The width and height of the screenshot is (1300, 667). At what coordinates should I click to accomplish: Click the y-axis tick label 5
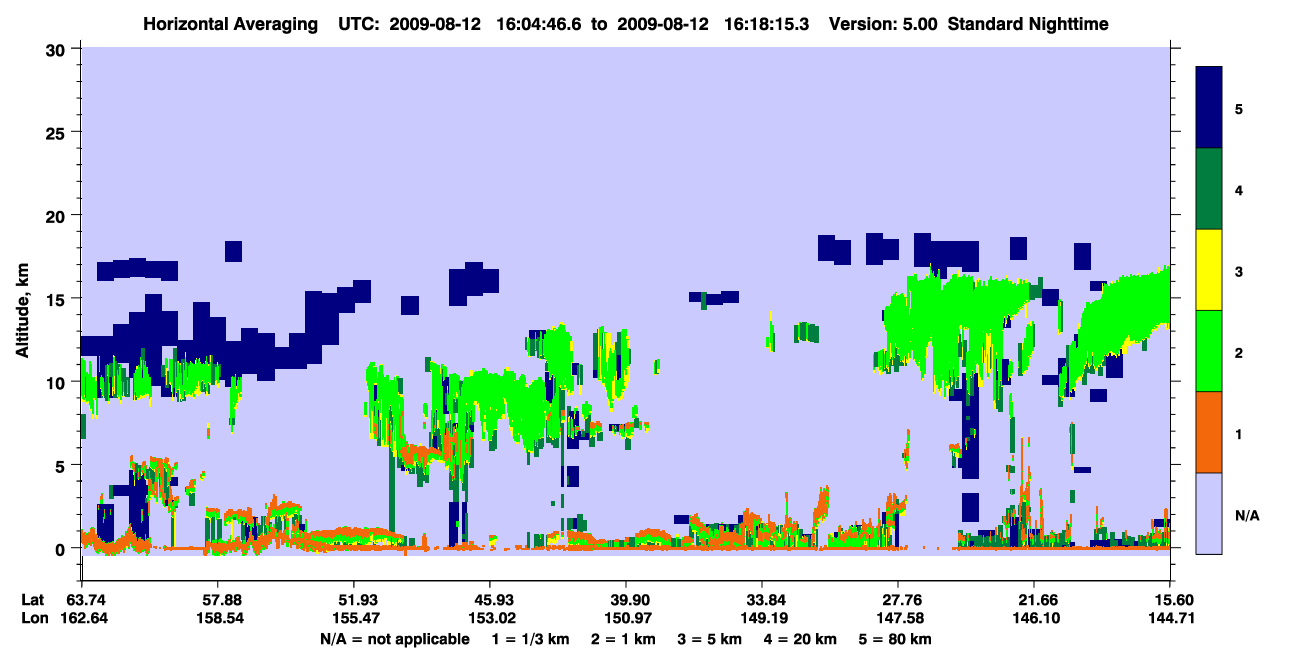tap(62, 465)
